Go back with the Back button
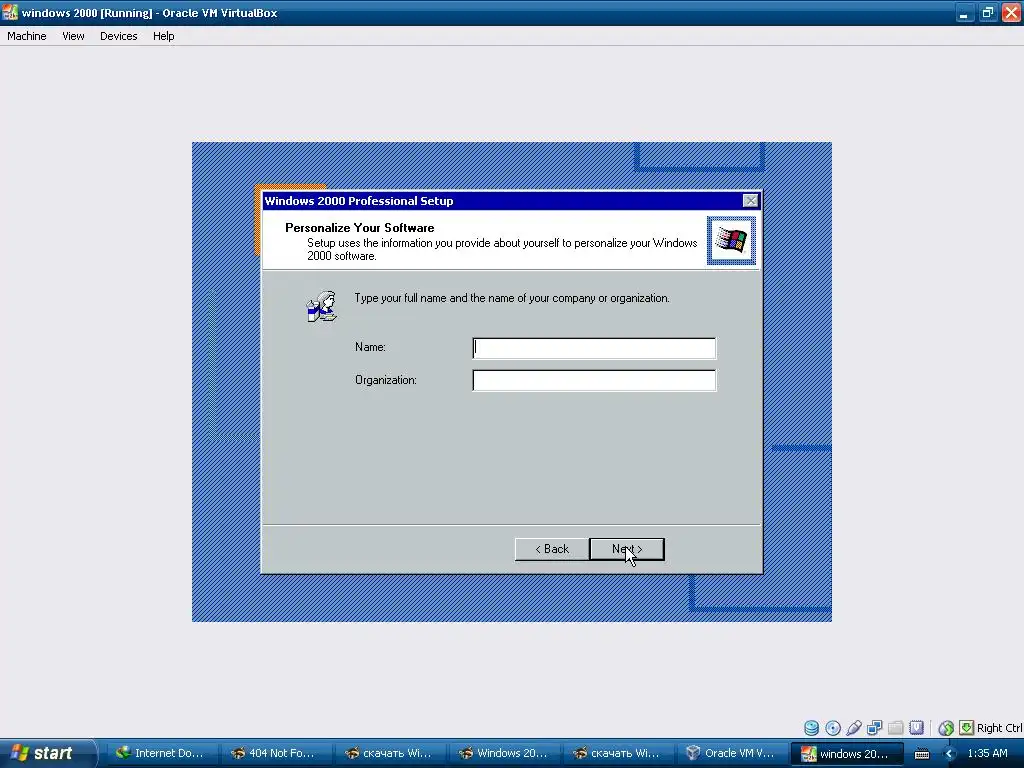Screen dimensions: 1024x768 [552, 549]
